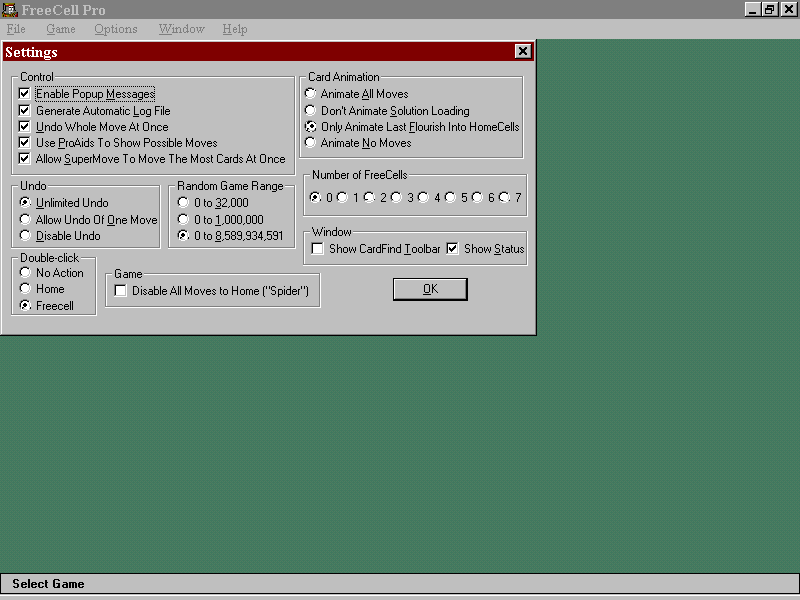Click the restore window button in title bar
The width and height of the screenshot is (800, 600).
770,9
